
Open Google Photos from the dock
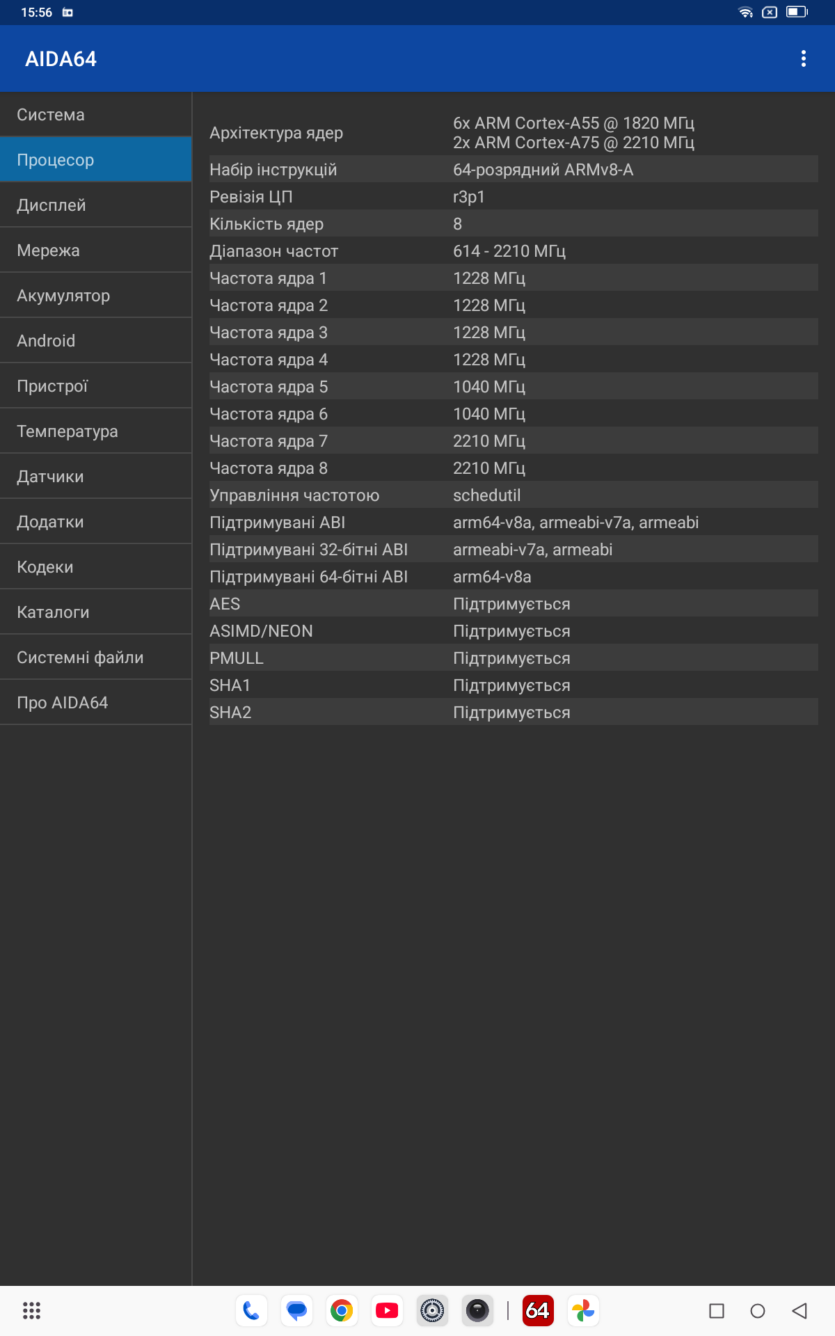[583, 1310]
